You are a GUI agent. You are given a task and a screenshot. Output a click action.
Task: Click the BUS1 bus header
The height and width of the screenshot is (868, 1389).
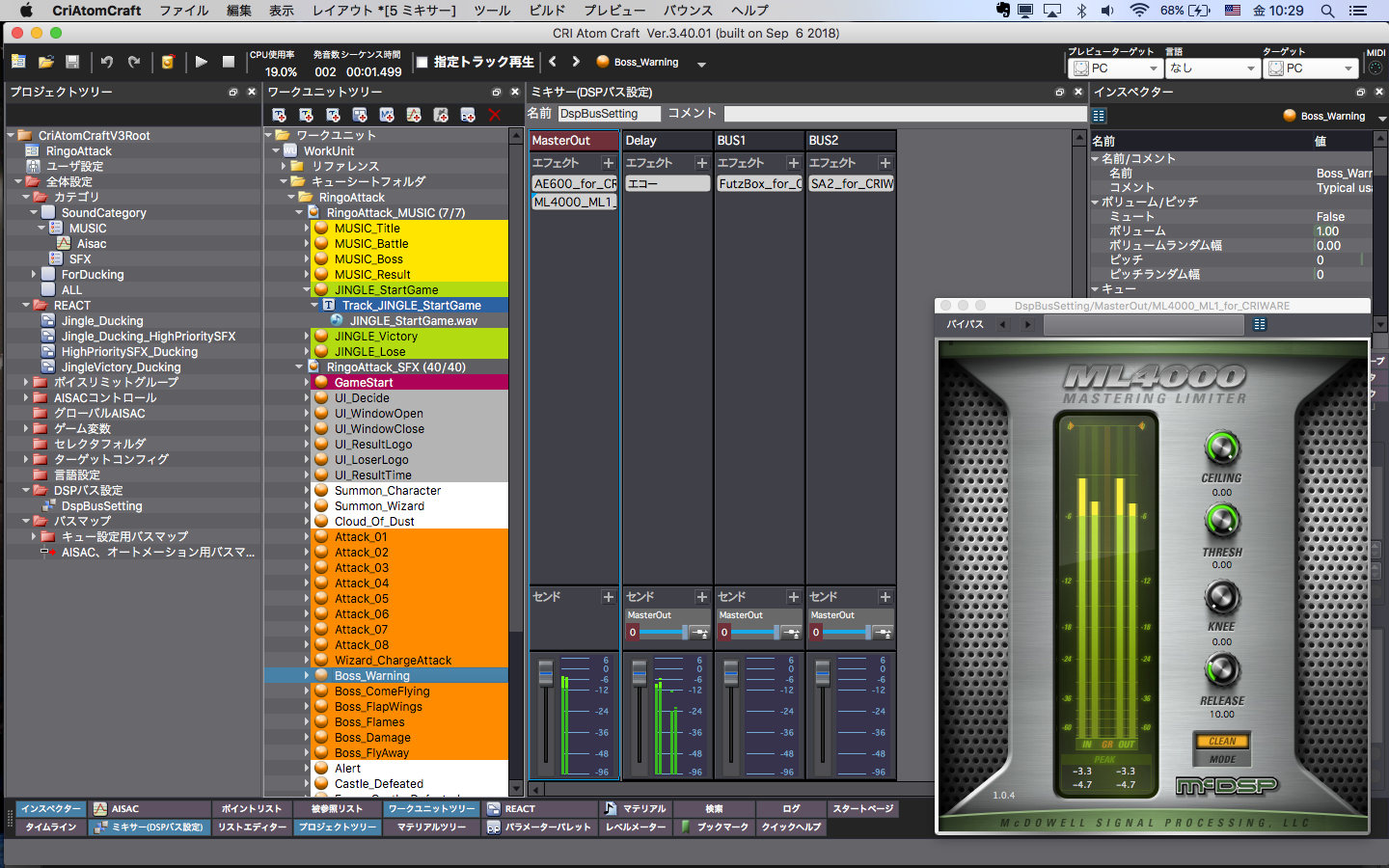click(759, 141)
